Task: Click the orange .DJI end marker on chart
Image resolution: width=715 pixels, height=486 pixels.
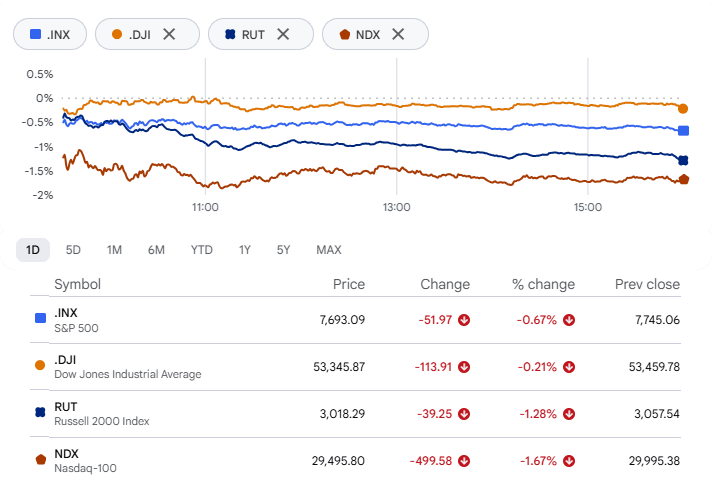Action: tap(683, 109)
